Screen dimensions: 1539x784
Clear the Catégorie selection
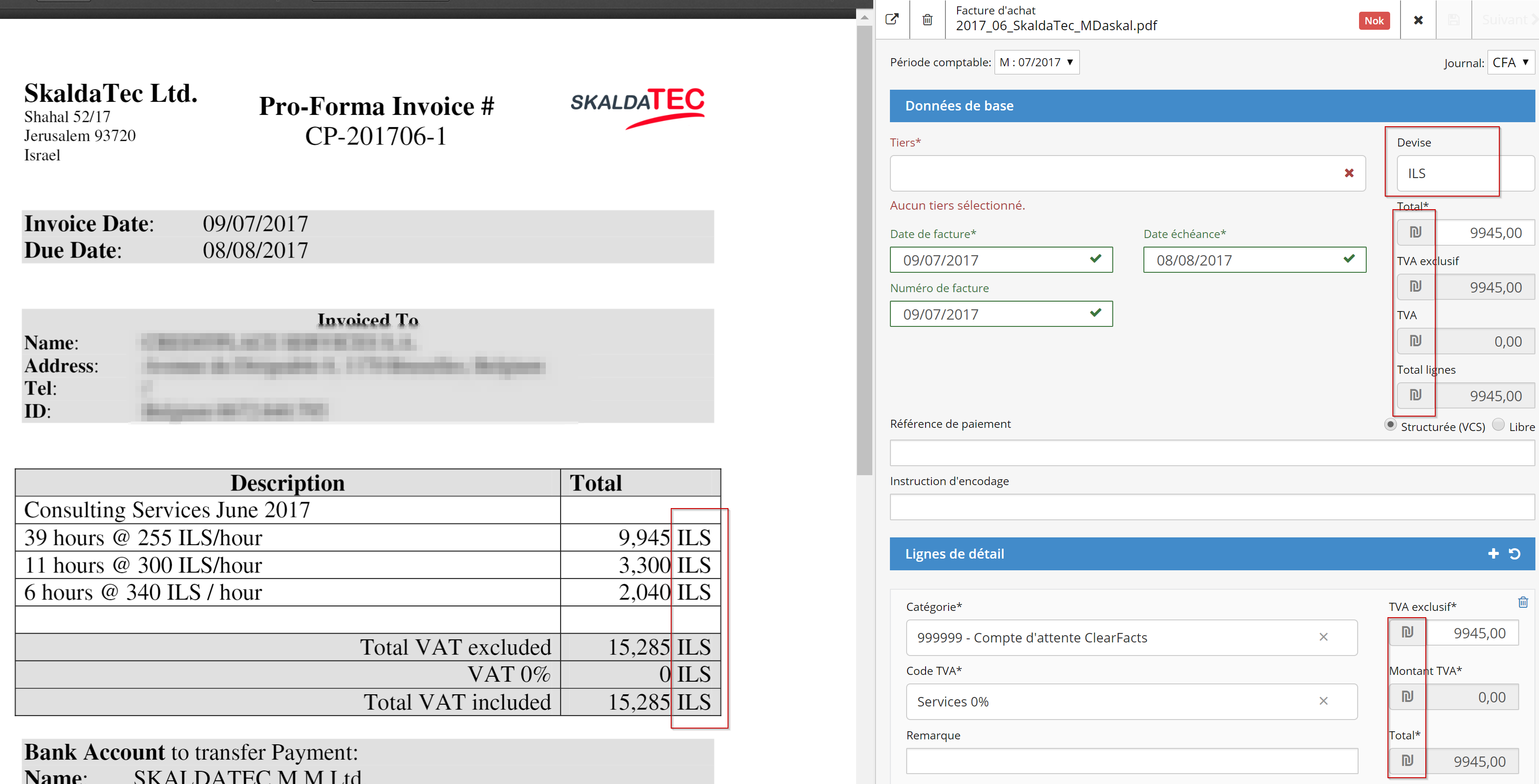click(1323, 637)
